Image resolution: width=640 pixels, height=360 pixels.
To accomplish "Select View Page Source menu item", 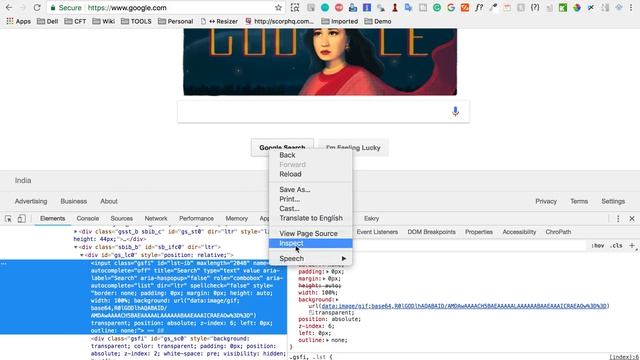I will pos(310,233).
